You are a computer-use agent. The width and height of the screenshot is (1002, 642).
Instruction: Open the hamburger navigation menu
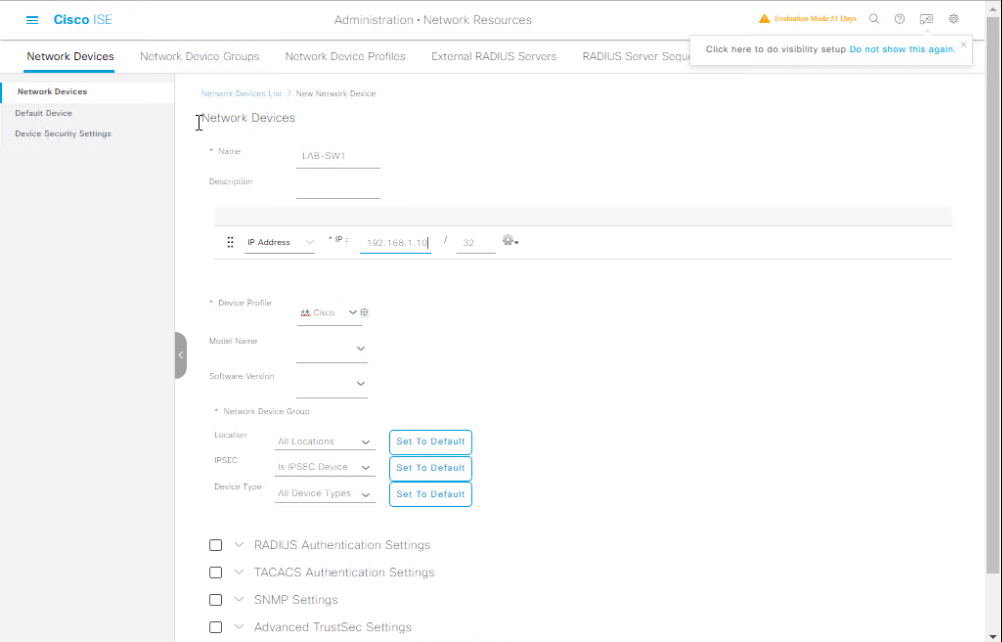click(32, 20)
